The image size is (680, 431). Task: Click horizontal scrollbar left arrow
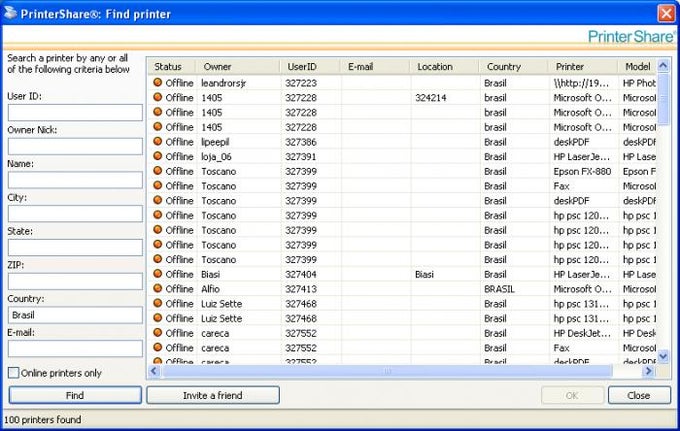coord(154,371)
